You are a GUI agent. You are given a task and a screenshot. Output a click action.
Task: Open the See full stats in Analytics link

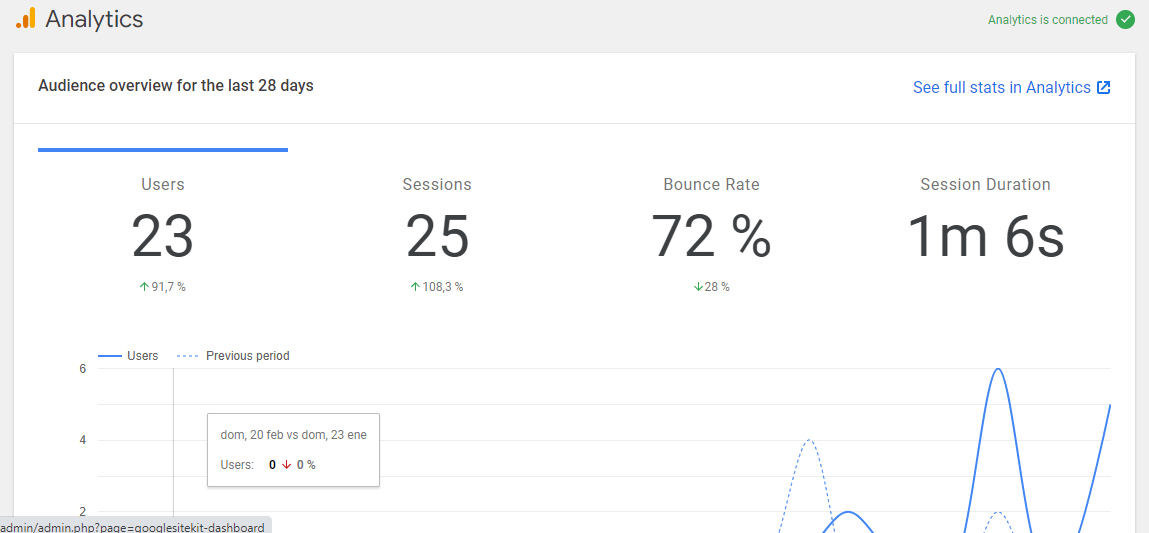pos(1011,87)
